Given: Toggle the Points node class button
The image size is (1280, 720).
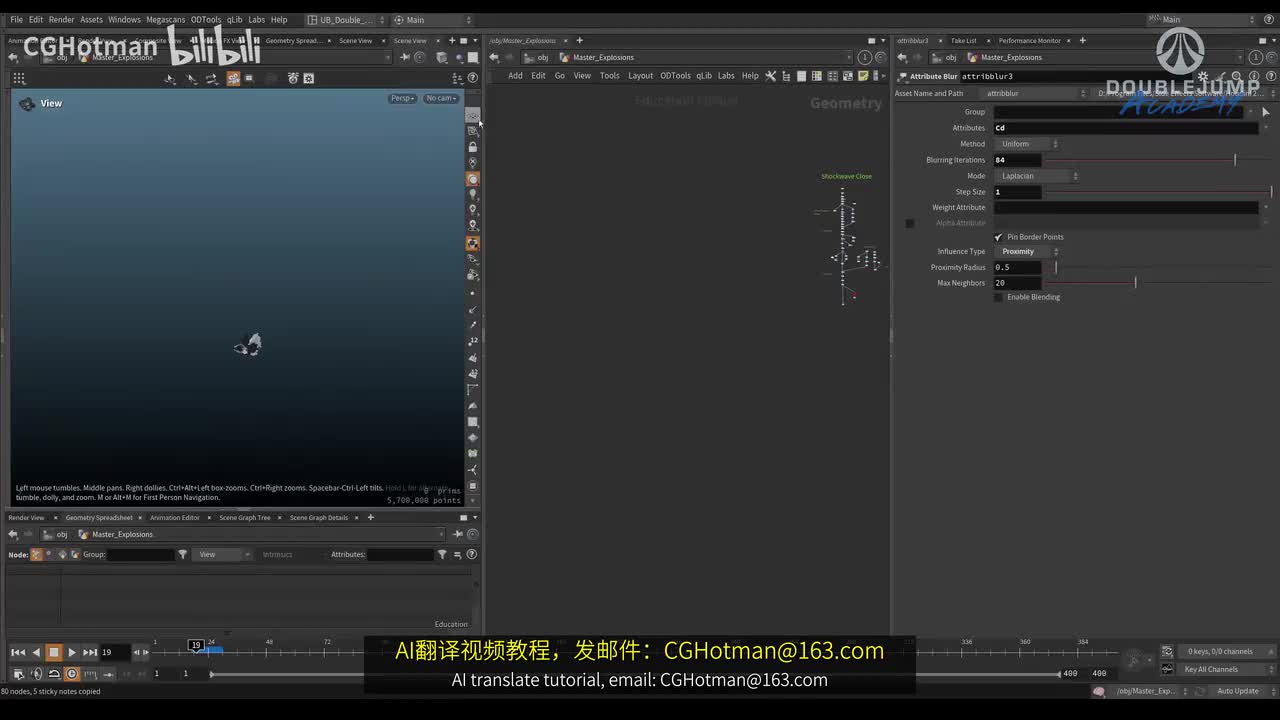Looking at the screenshot, I should pos(36,554).
